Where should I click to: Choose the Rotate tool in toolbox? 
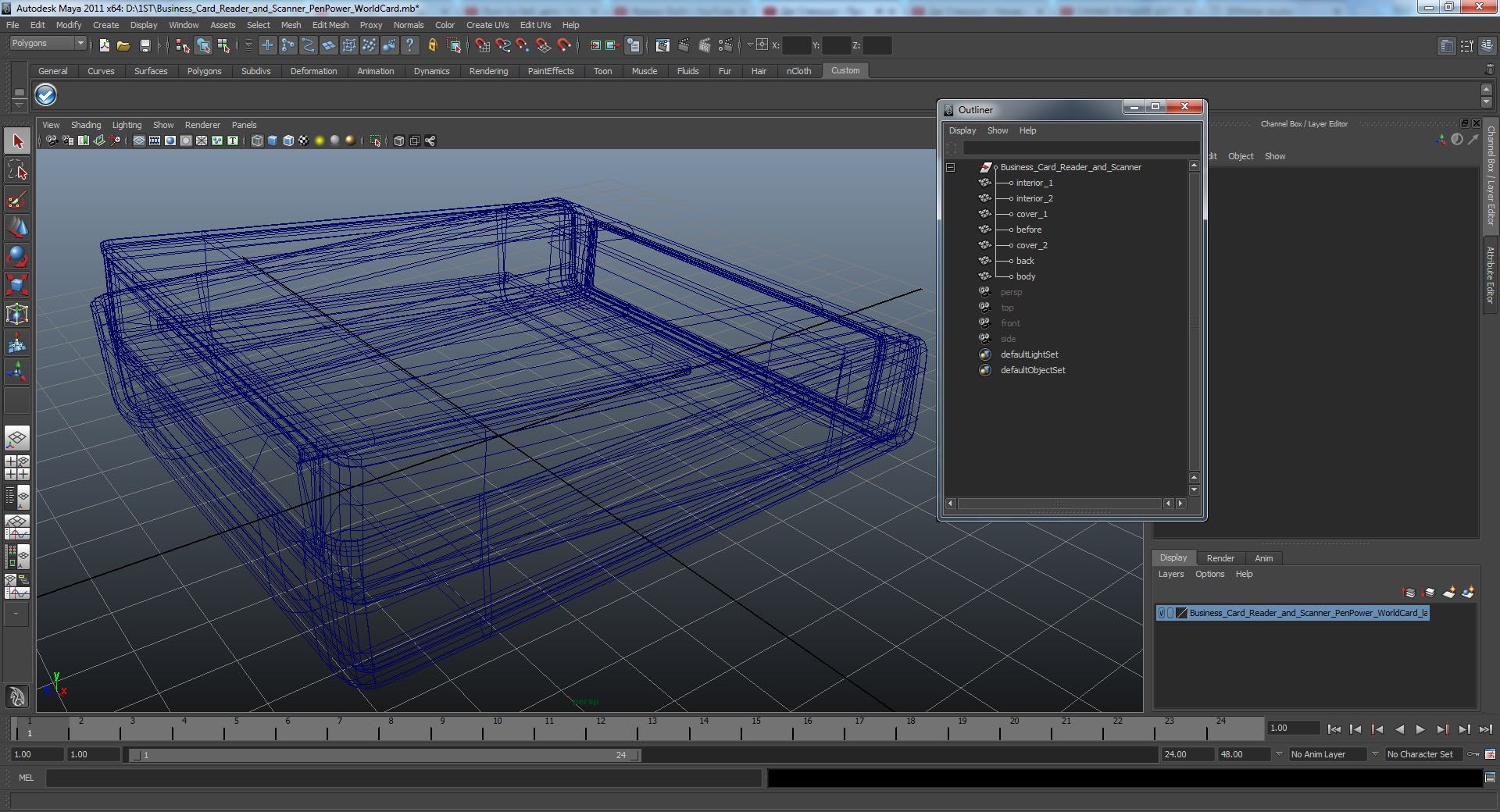point(17,256)
